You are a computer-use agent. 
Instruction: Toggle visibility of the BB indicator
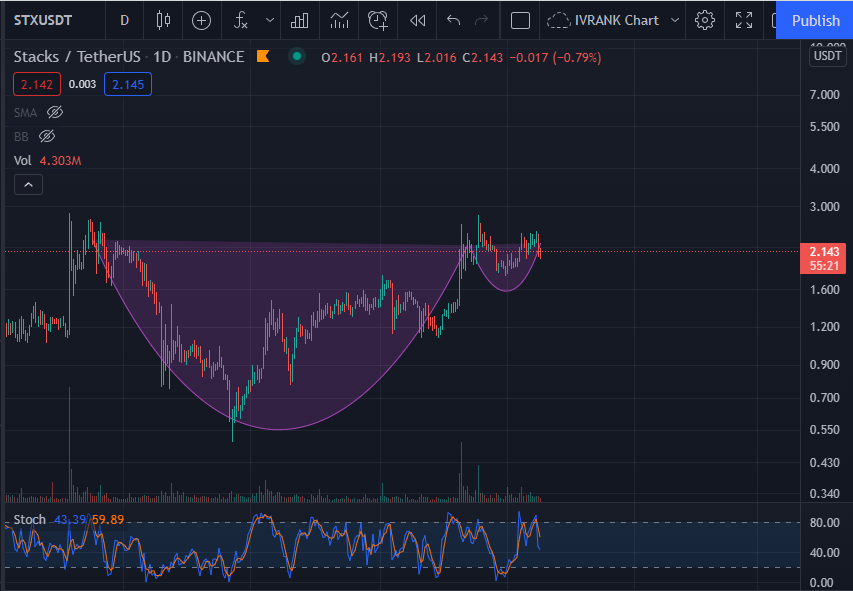click(x=47, y=136)
